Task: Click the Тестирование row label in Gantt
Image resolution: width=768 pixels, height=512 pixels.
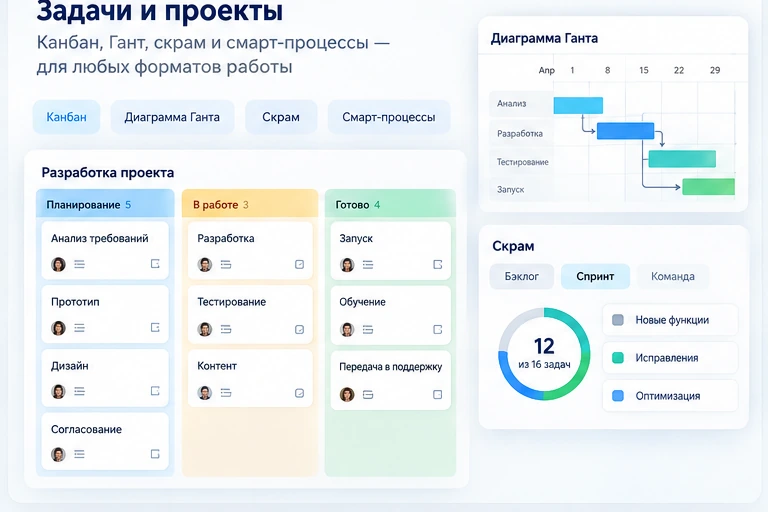Action: (x=523, y=162)
